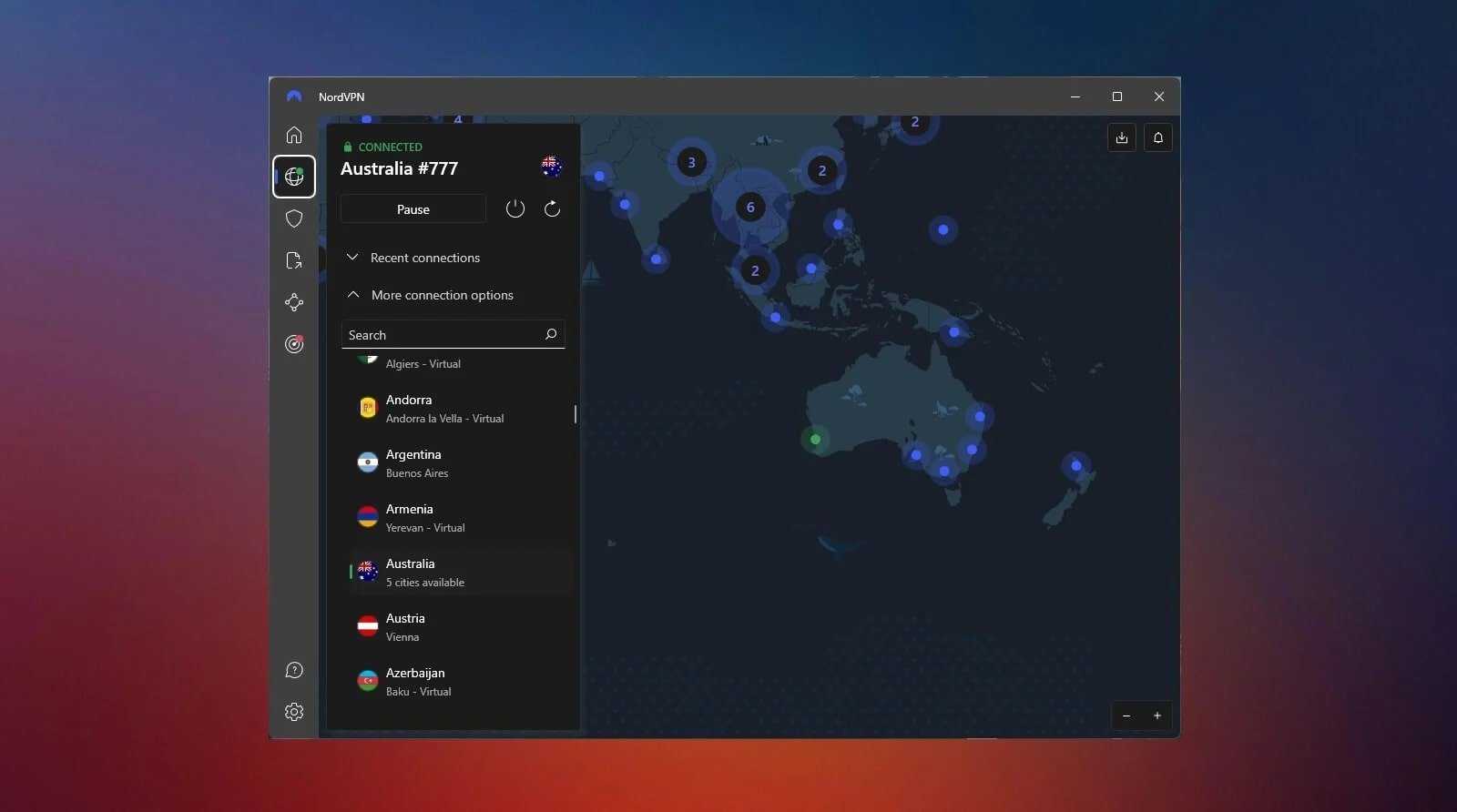
Task: Click the Australia #777 server name
Action: pyautogui.click(x=399, y=168)
